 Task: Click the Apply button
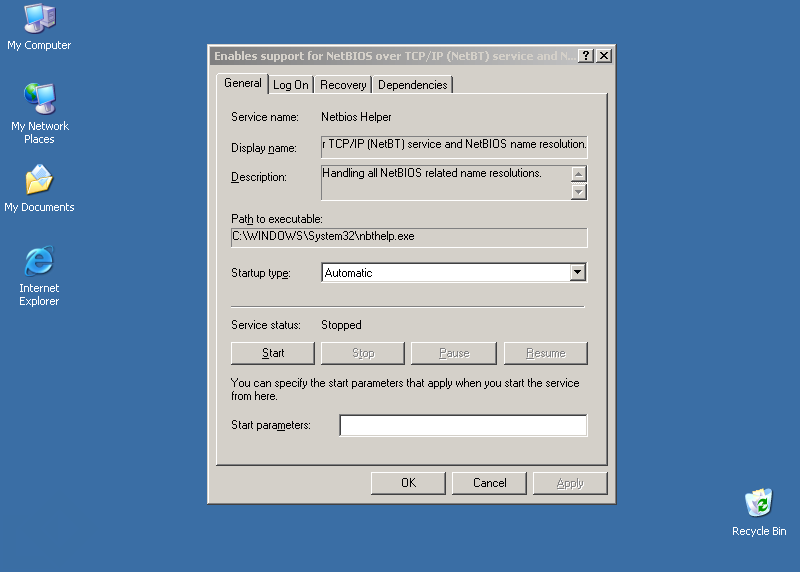click(570, 483)
